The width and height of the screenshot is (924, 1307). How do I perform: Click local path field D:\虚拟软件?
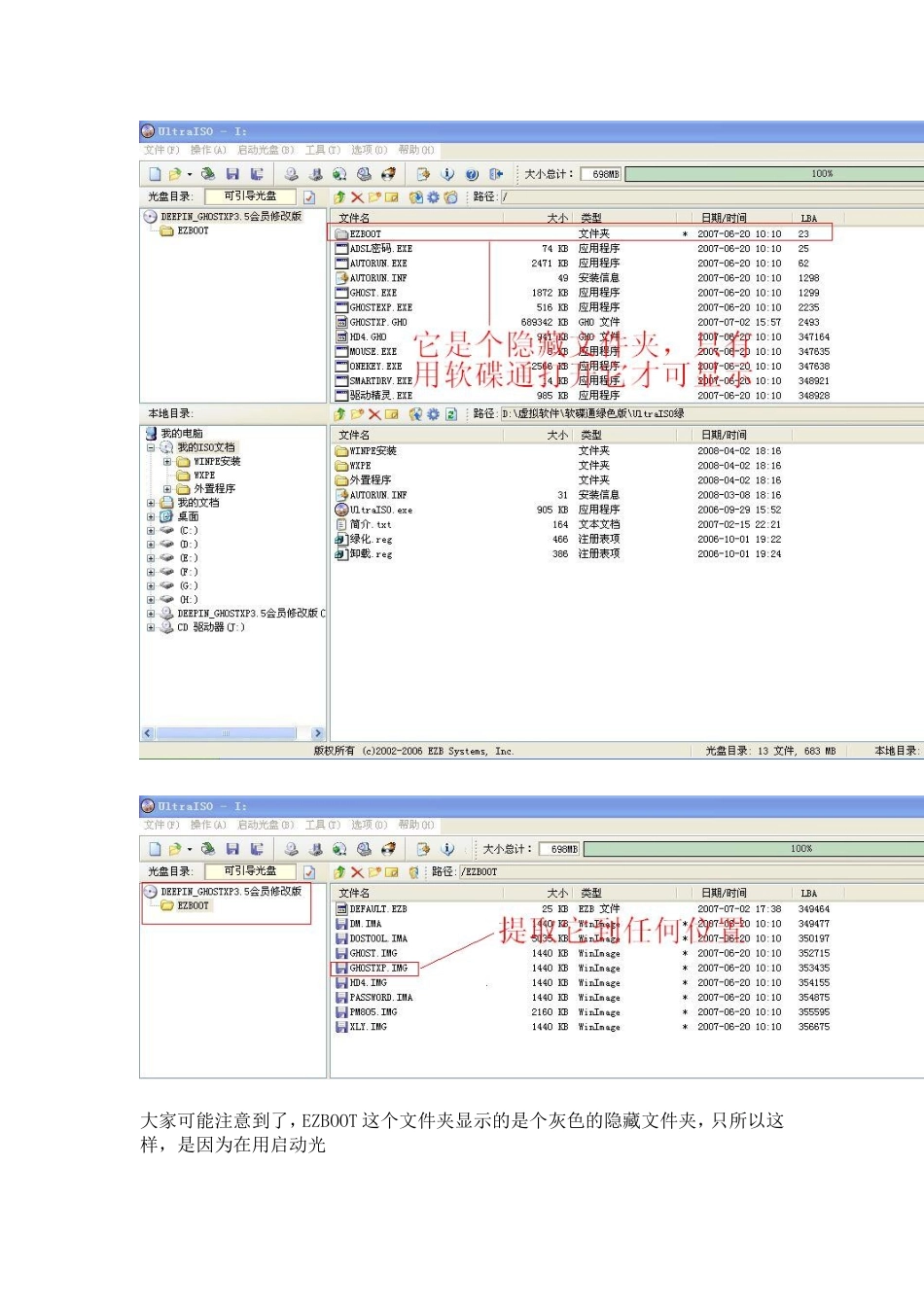[712, 413]
